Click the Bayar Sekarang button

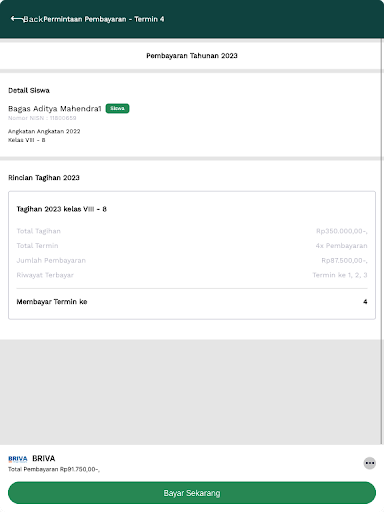click(x=192, y=493)
